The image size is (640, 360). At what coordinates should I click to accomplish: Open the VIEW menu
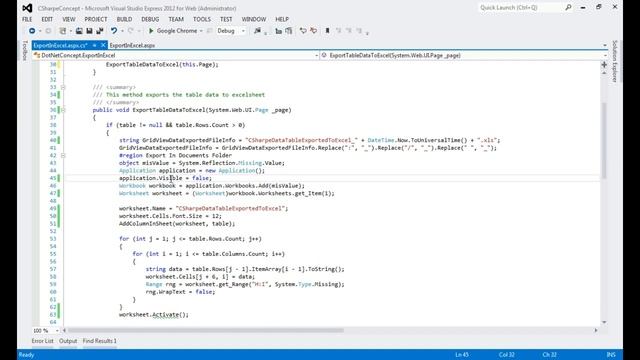pos(69,19)
